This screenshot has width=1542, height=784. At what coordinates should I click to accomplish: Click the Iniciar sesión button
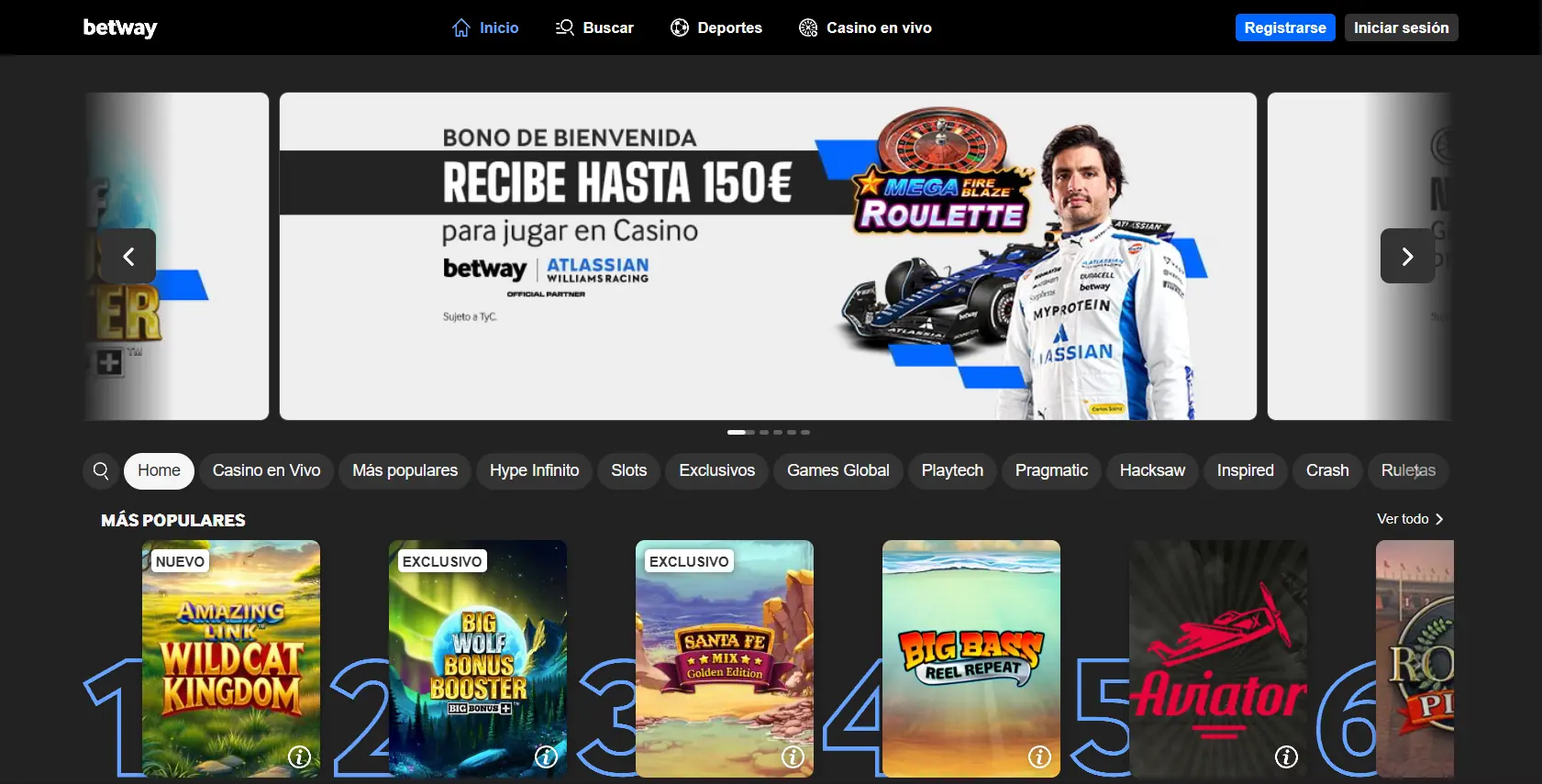[x=1402, y=28]
